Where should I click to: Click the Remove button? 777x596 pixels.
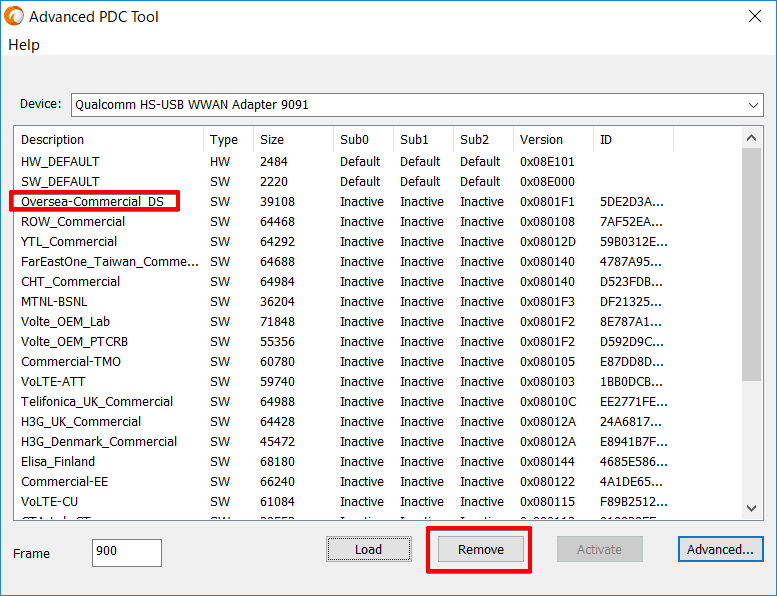pyautogui.click(x=480, y=549)
